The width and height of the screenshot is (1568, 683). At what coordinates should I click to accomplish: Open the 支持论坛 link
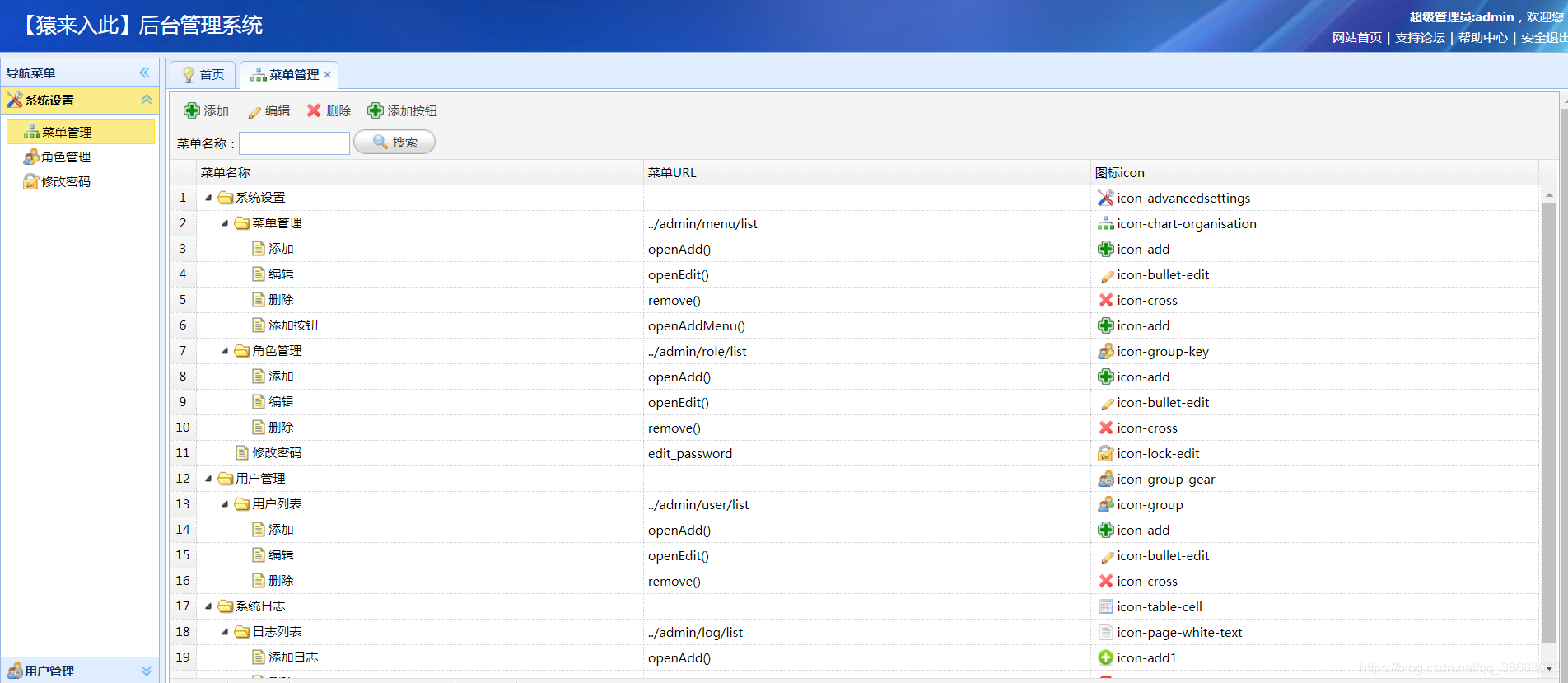(1420, 38)
